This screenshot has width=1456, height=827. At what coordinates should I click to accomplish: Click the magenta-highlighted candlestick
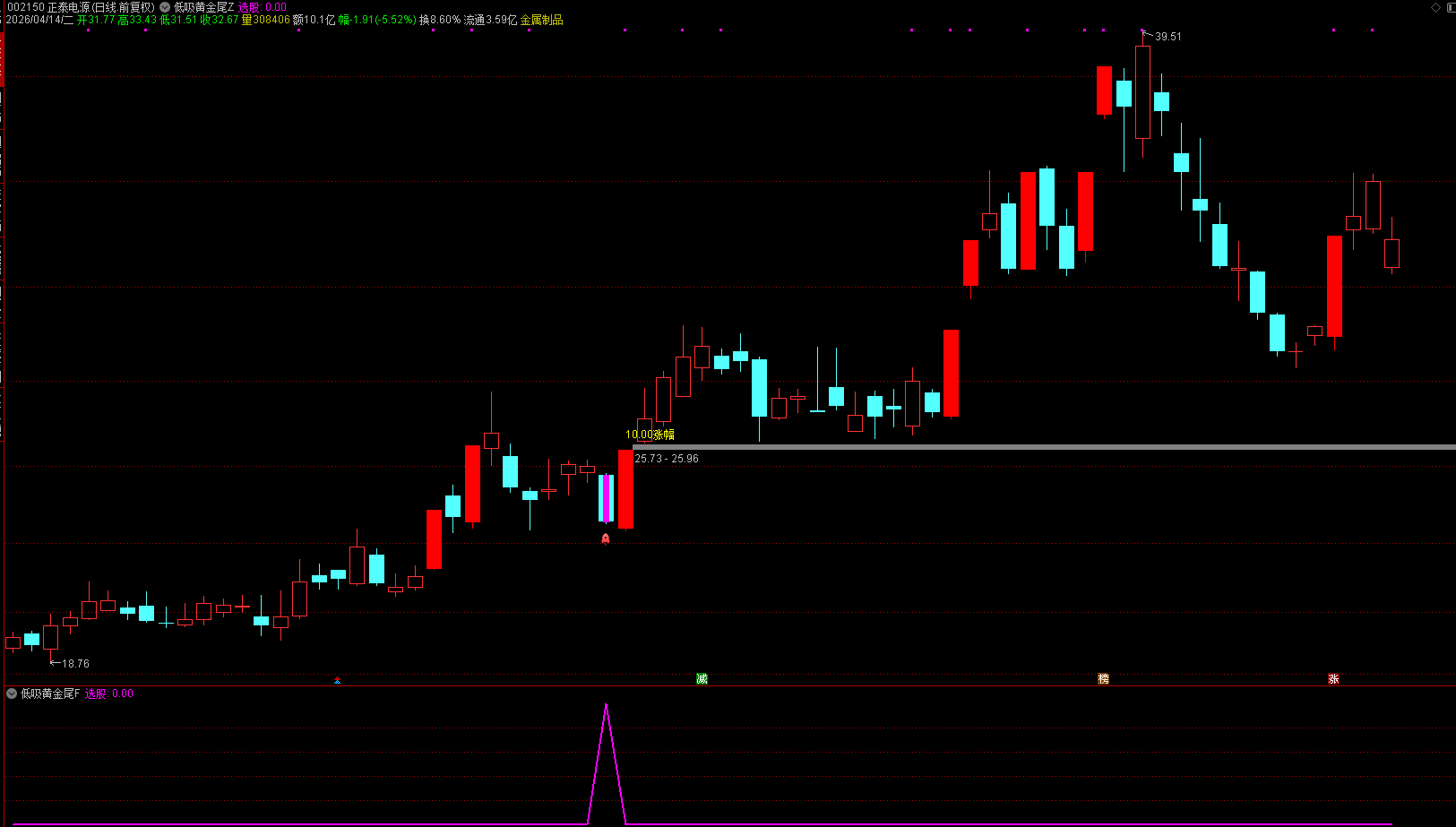point(607,498)
